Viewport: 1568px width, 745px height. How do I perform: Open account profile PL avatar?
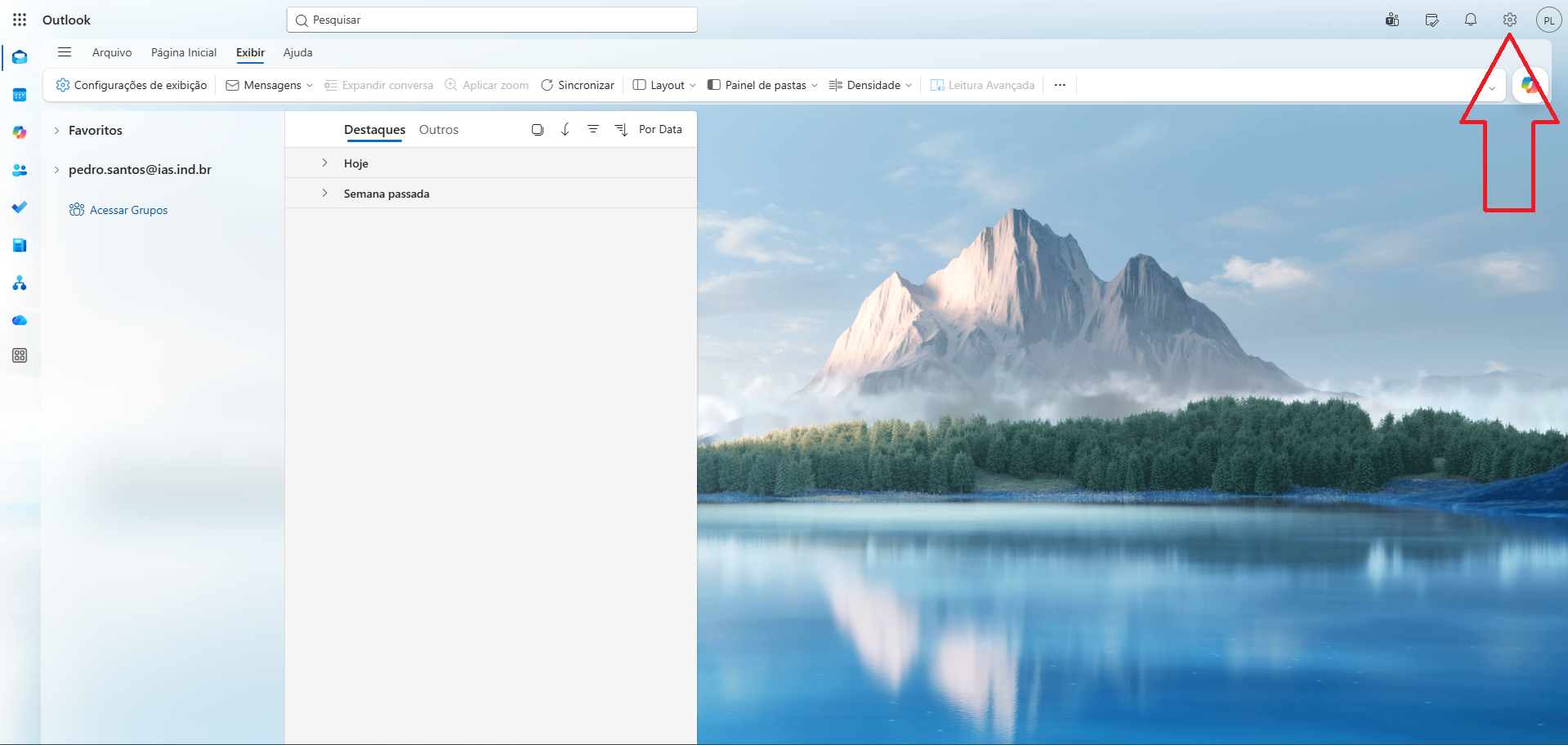[x=1548, y=20]
